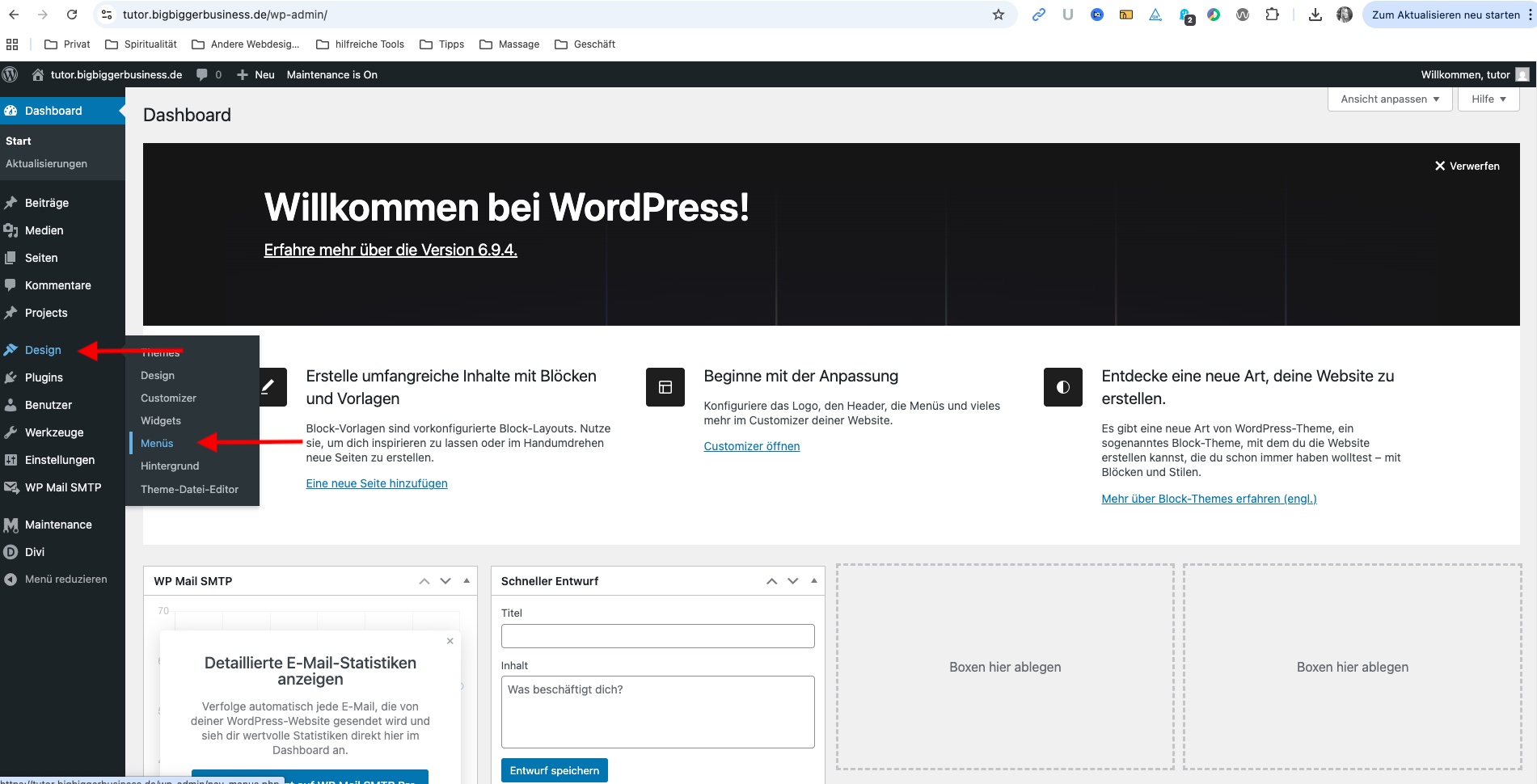Click the browser profile avatar
Viewport: 1537px width, 784px height.
point(1345,15)
